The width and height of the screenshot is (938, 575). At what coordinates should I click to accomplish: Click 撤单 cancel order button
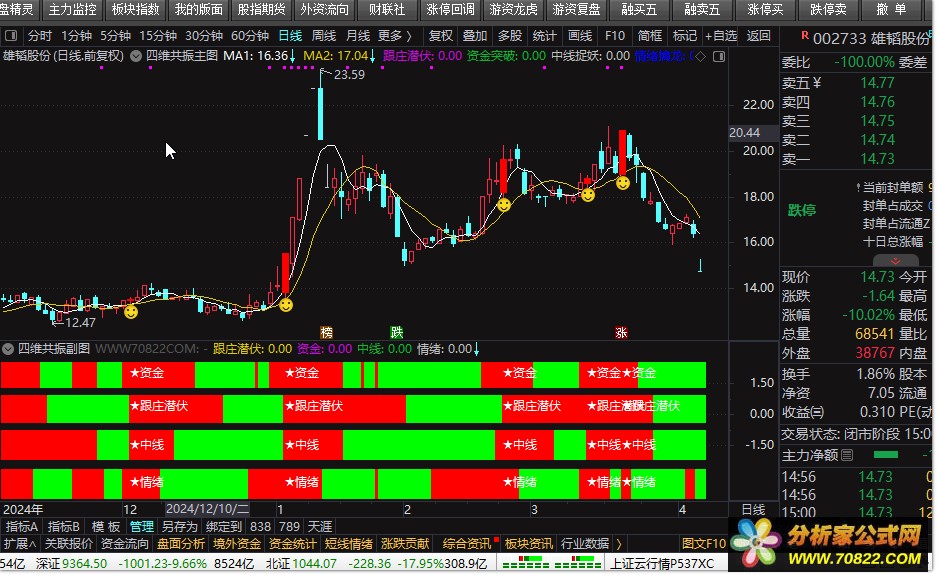891,10
